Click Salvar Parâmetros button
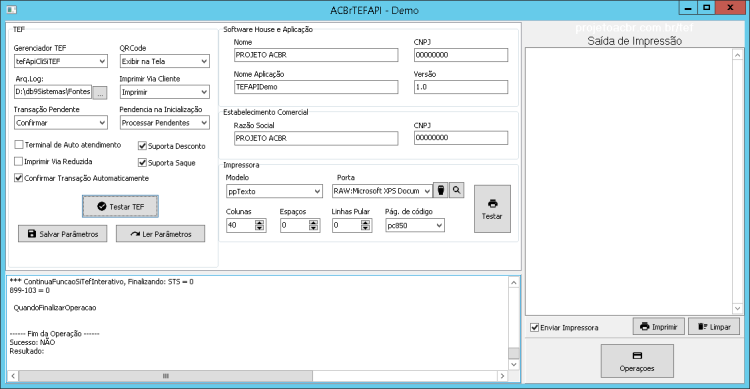Screen dimensions: 750x389 click(x=63, y=234)
